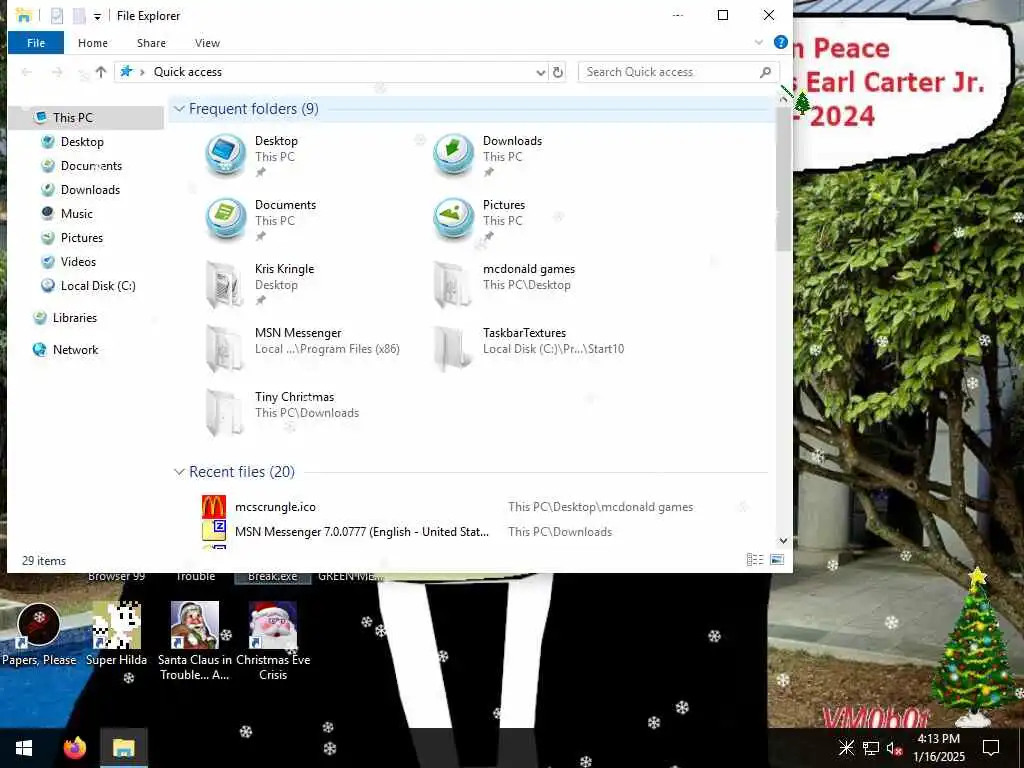Collapse the Recent files section
This screenshot has width=1024, height=768.
coord(179,472)
